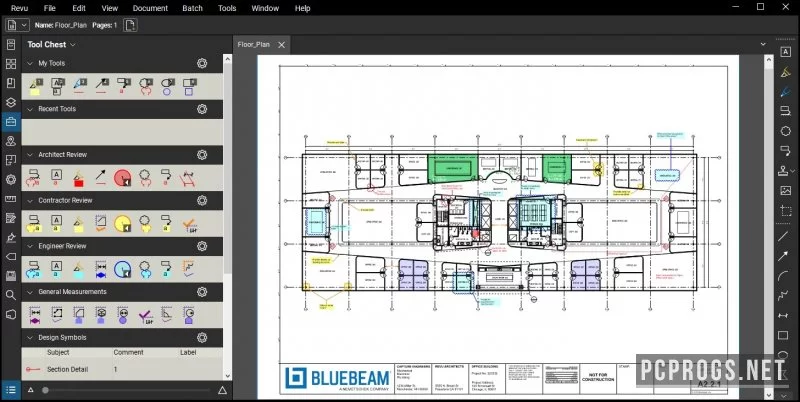Select Architect Review red filled circle tool
Image resolution: width=800 pixels, height=402 pixels.
(122, 178)
